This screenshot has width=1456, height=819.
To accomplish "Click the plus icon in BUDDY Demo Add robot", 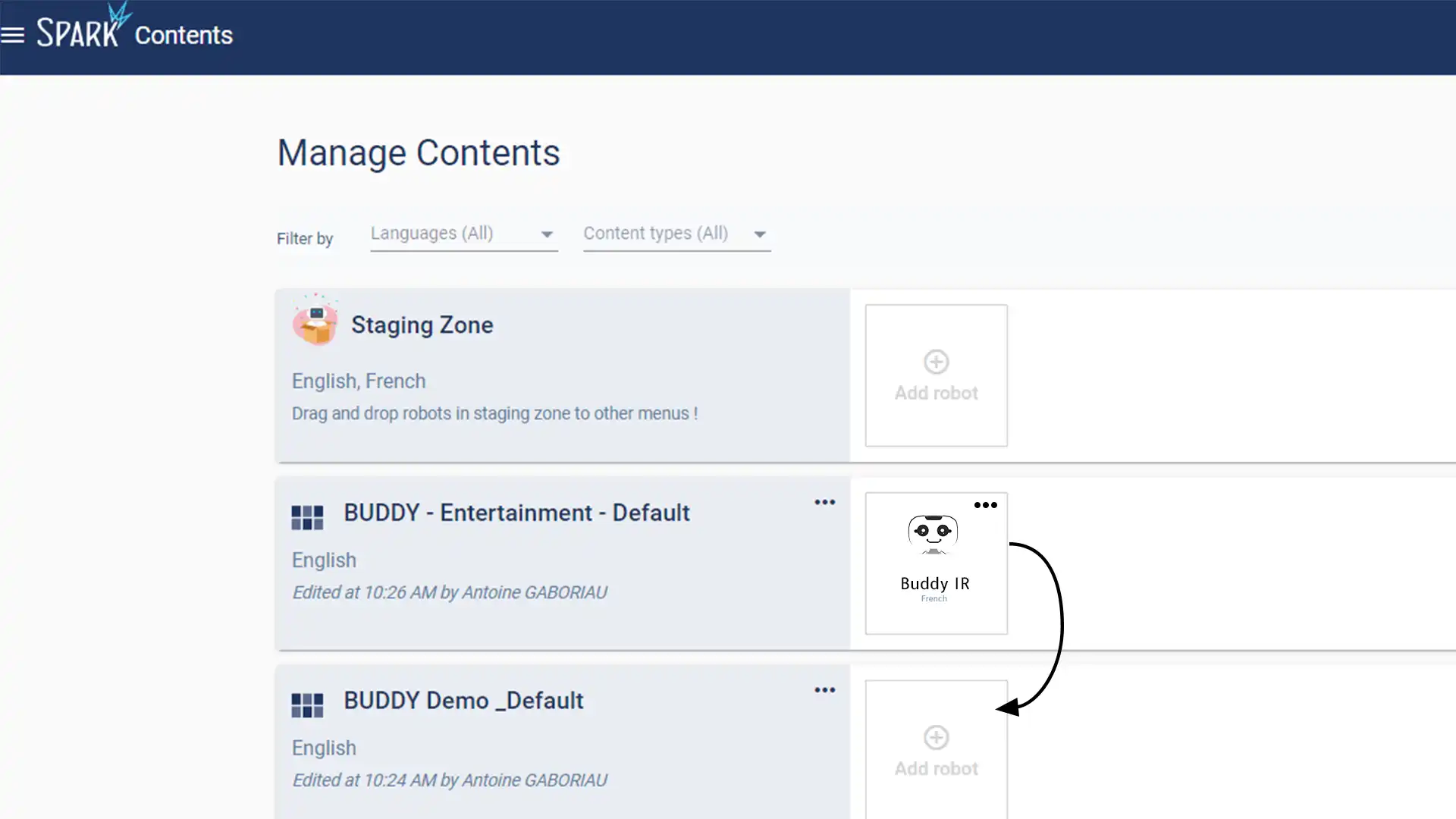I will pos(936,737).
